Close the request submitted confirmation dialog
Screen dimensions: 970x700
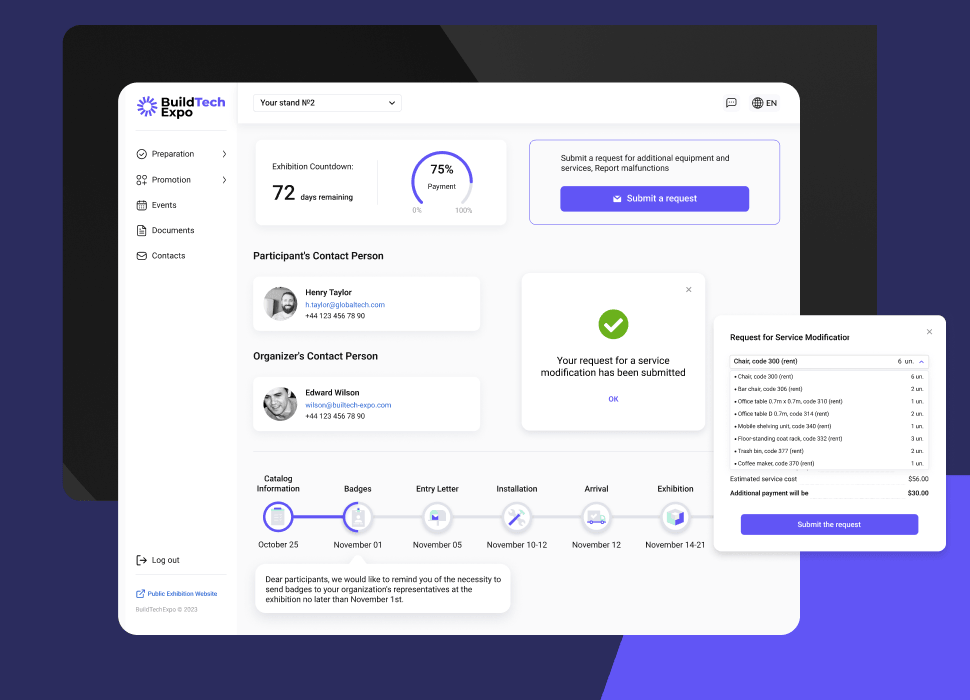tap(689, 289)
